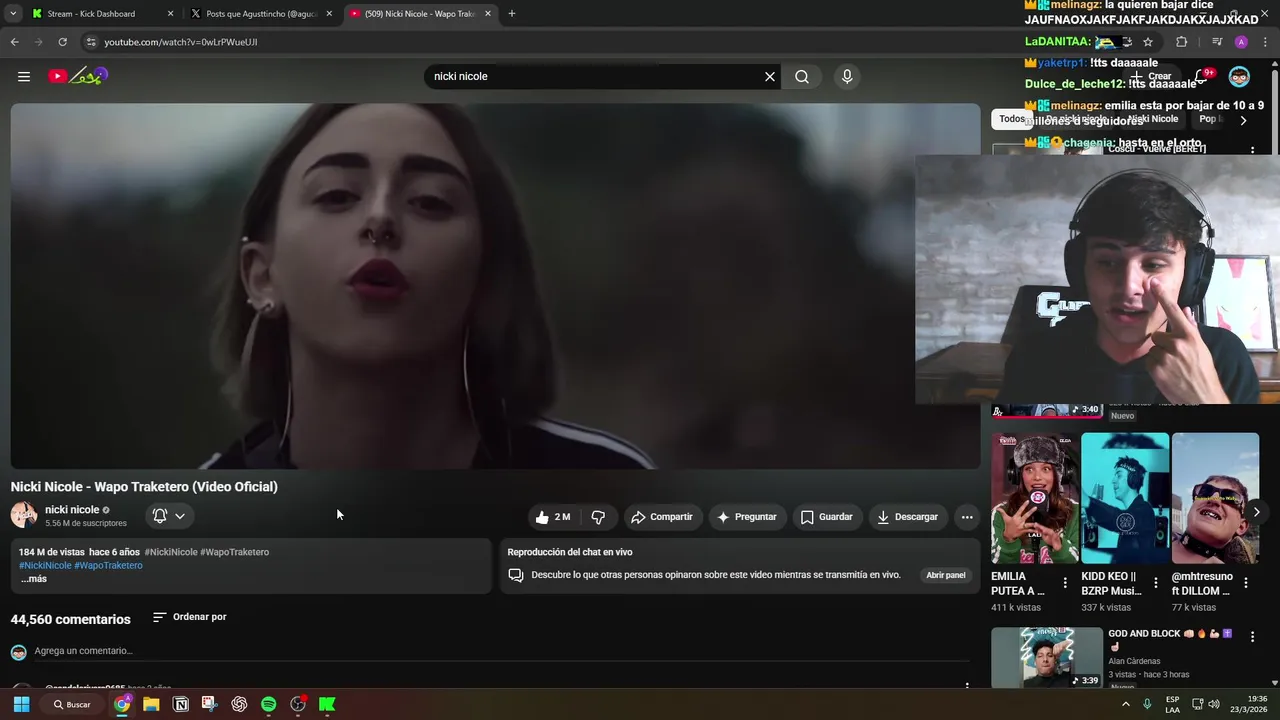Reload the current page

click(62, 42)
